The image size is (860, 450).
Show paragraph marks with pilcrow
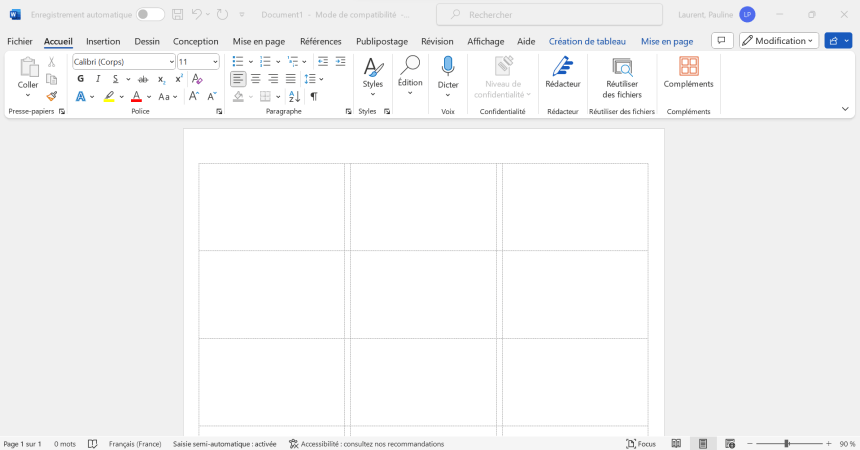click(x=314, y=97)
